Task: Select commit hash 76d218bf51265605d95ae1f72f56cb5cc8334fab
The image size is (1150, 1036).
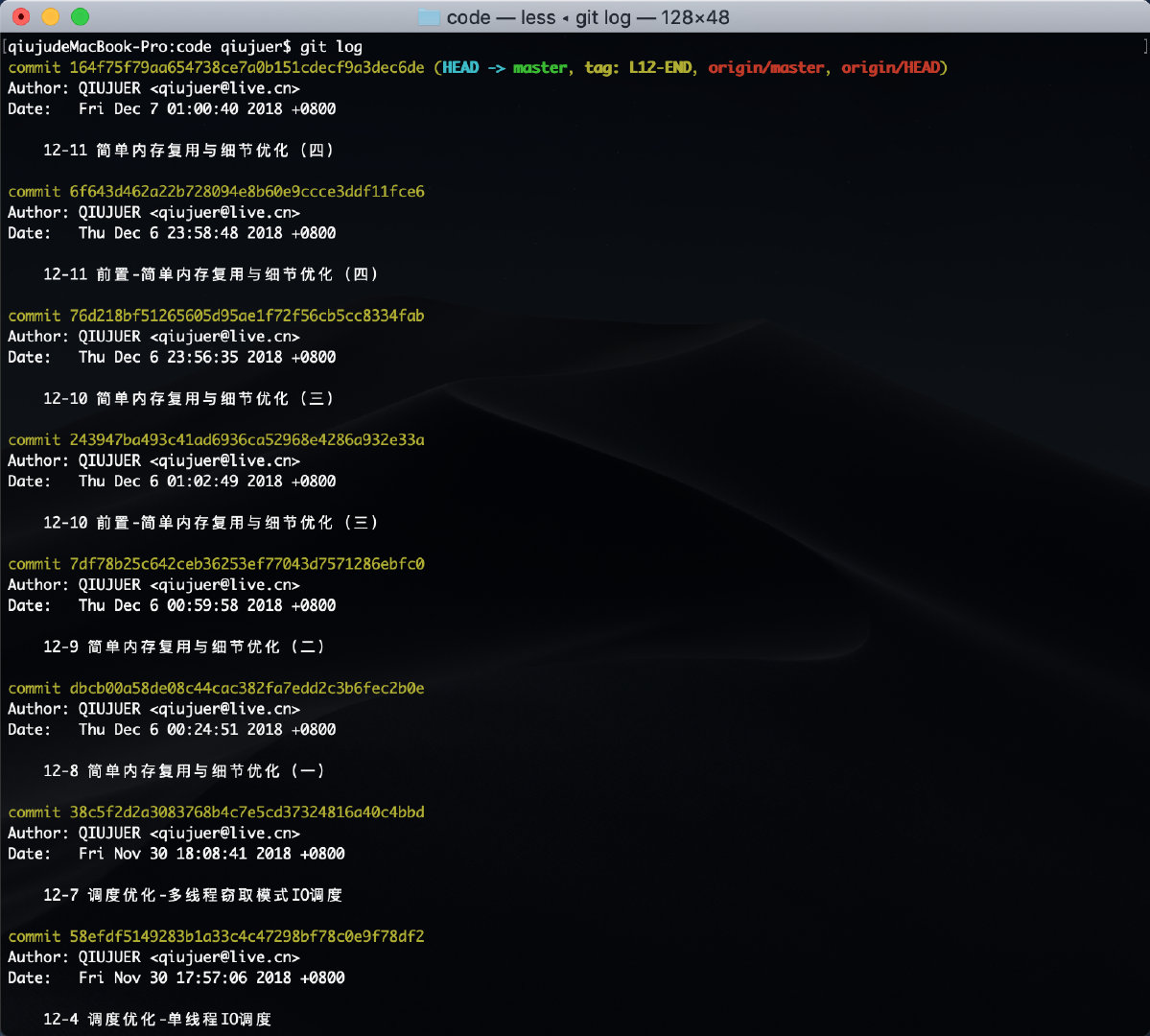Action: pyautogui.click(x=246, y=316)
